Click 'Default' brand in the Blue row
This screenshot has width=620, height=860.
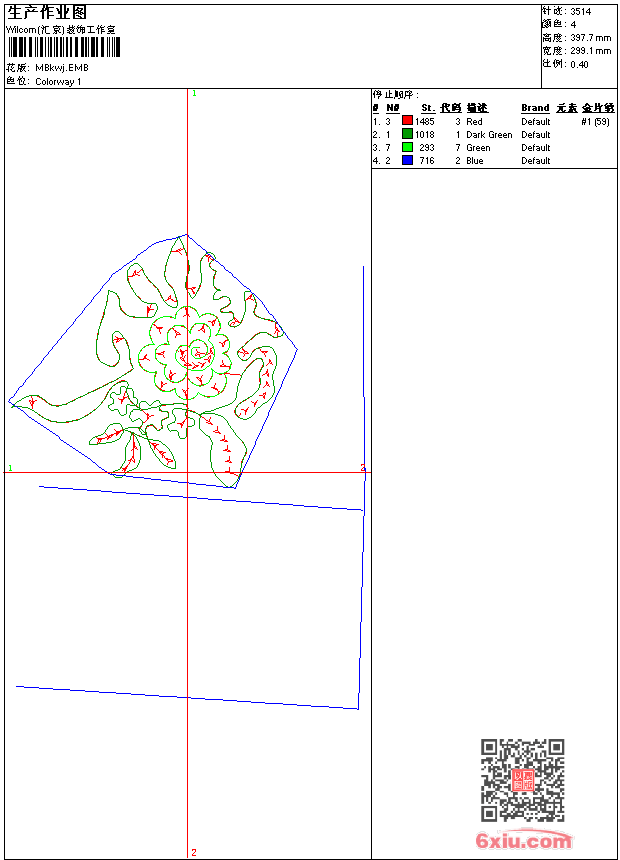tap(536, 161)
